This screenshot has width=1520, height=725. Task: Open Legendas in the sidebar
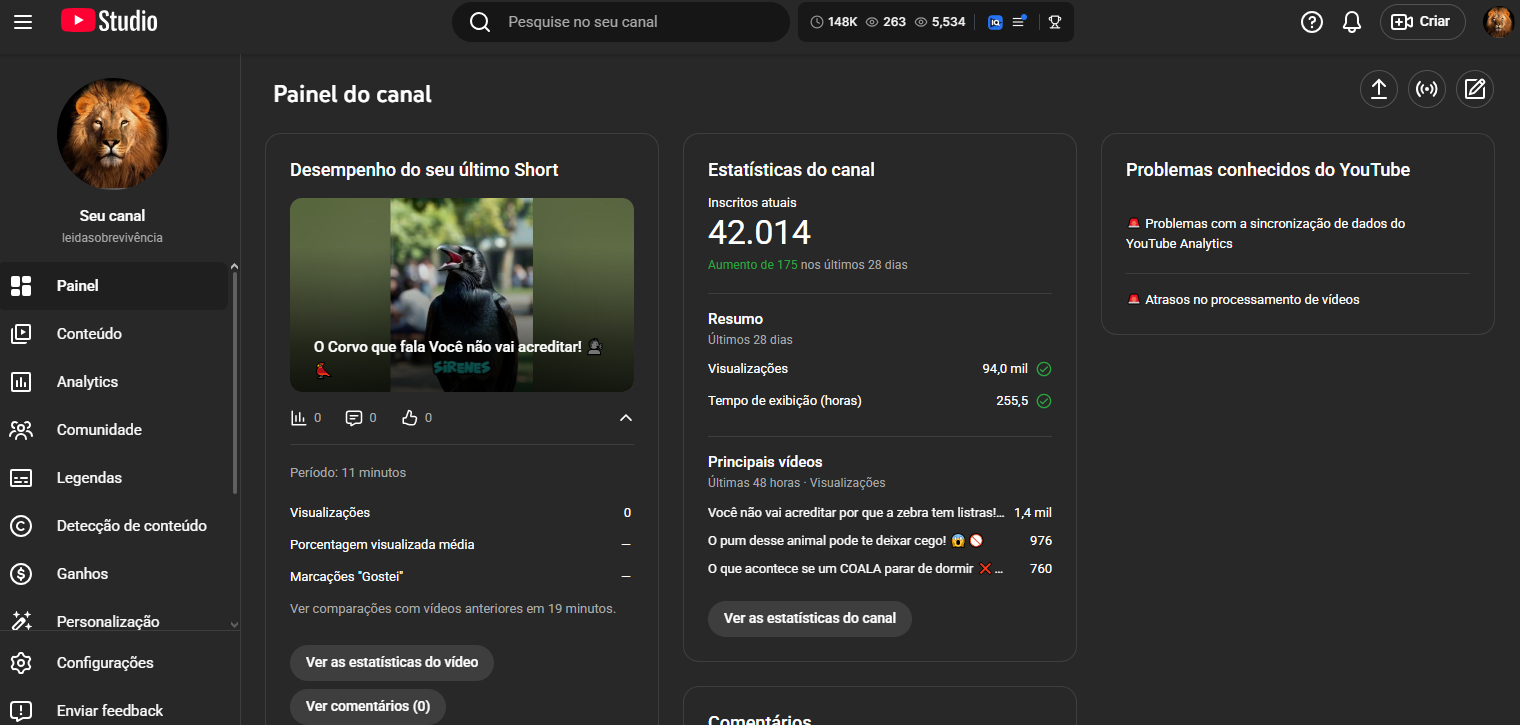[115, 478]
